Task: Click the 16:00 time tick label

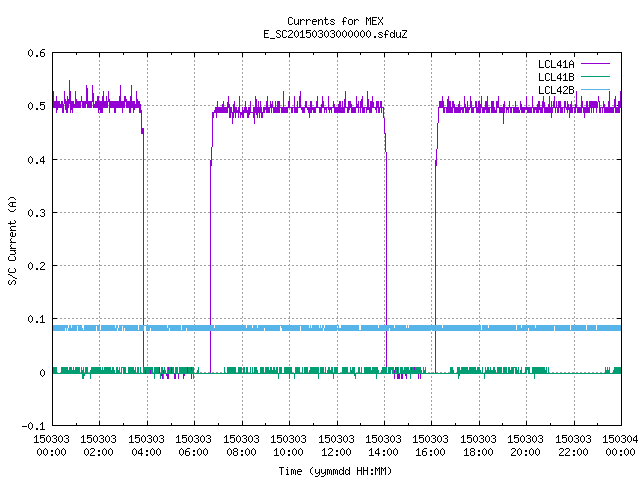Action: click(431, 452)
